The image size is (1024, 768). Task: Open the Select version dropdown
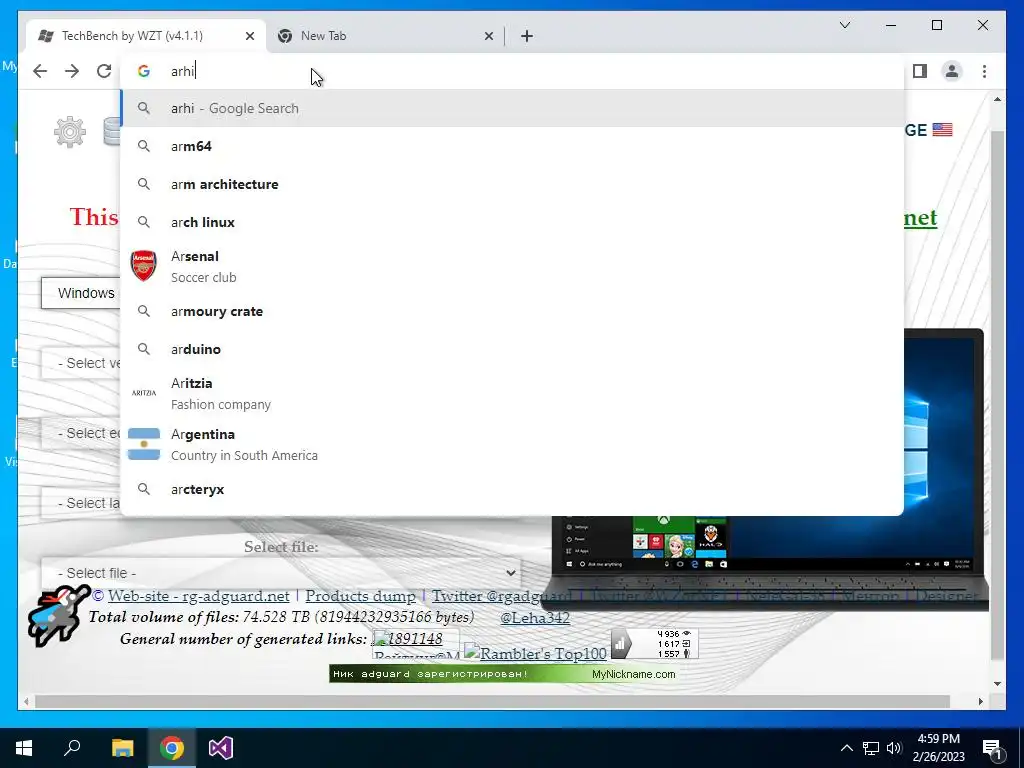[81, 363]
